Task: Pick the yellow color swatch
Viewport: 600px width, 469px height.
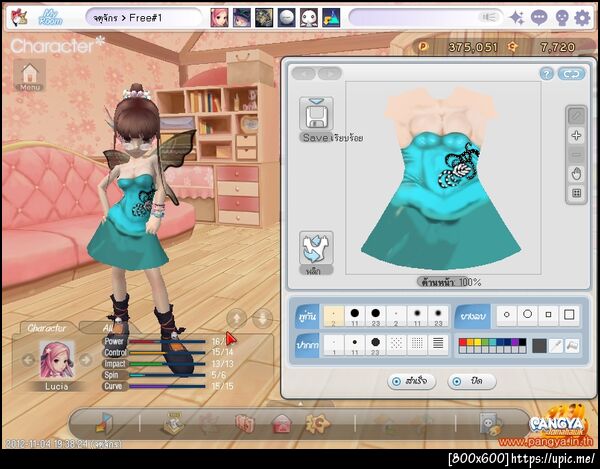Action: pyautogui.click(x=478, y=342)
